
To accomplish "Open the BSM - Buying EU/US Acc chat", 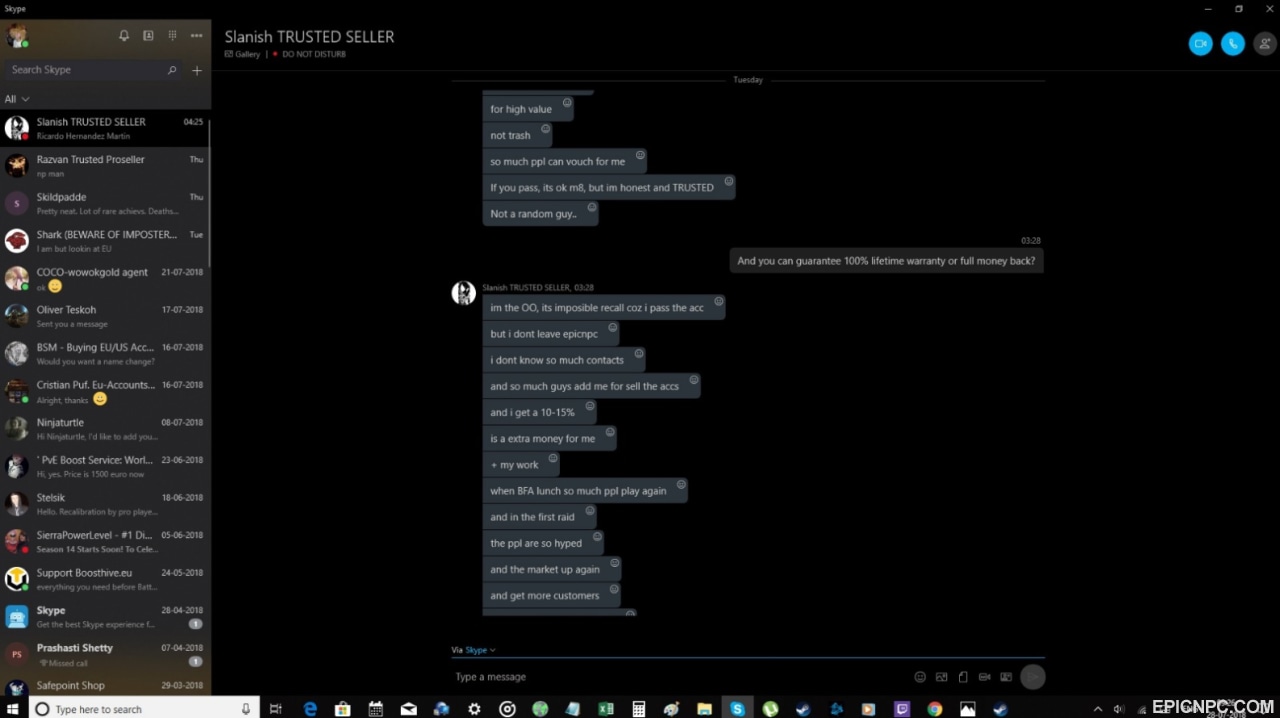I will (x=105, y=354).
